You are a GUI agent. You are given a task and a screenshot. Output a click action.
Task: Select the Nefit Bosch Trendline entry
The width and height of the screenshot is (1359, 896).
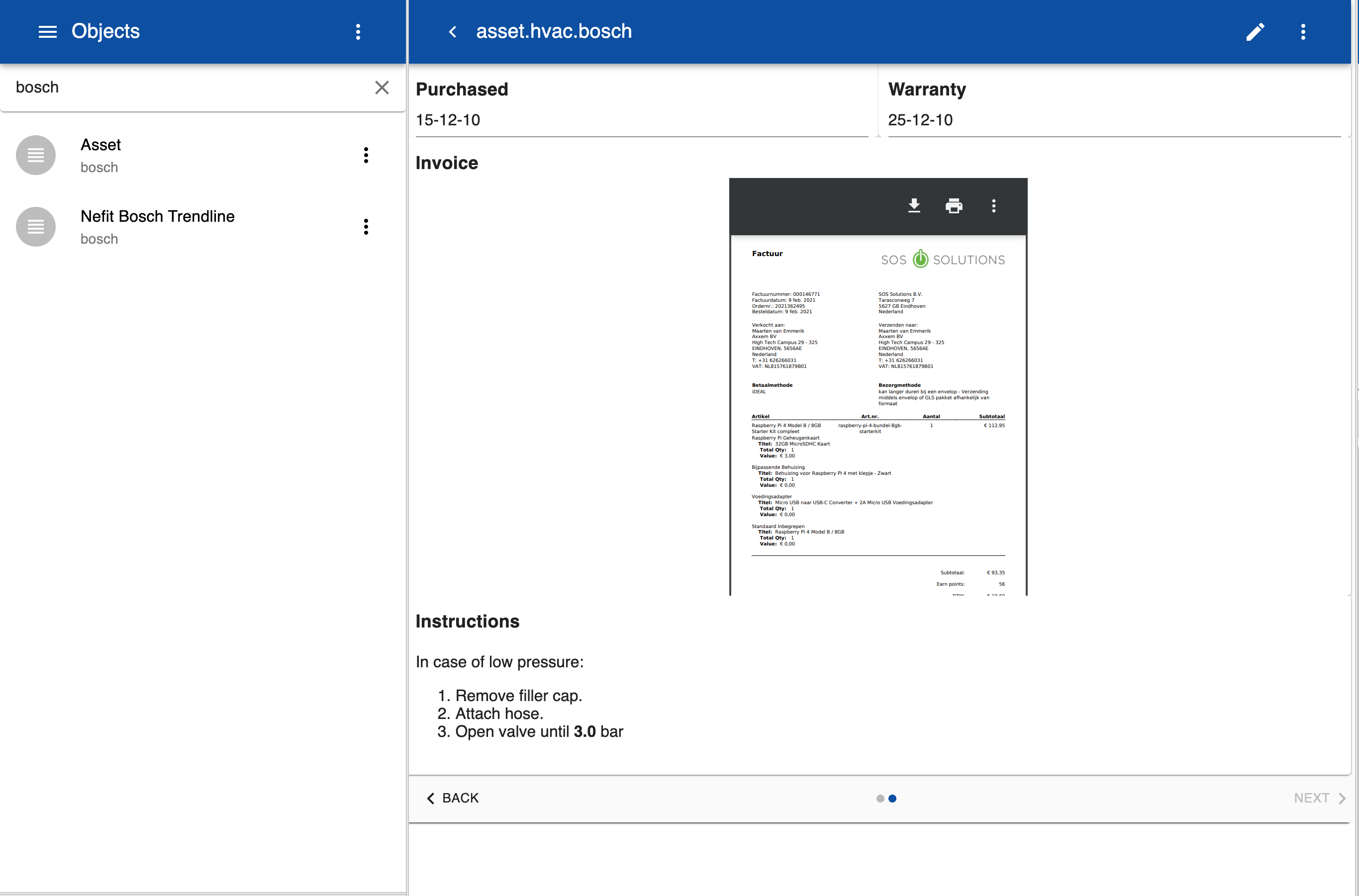pyautogui.click(x=203, y=227)
